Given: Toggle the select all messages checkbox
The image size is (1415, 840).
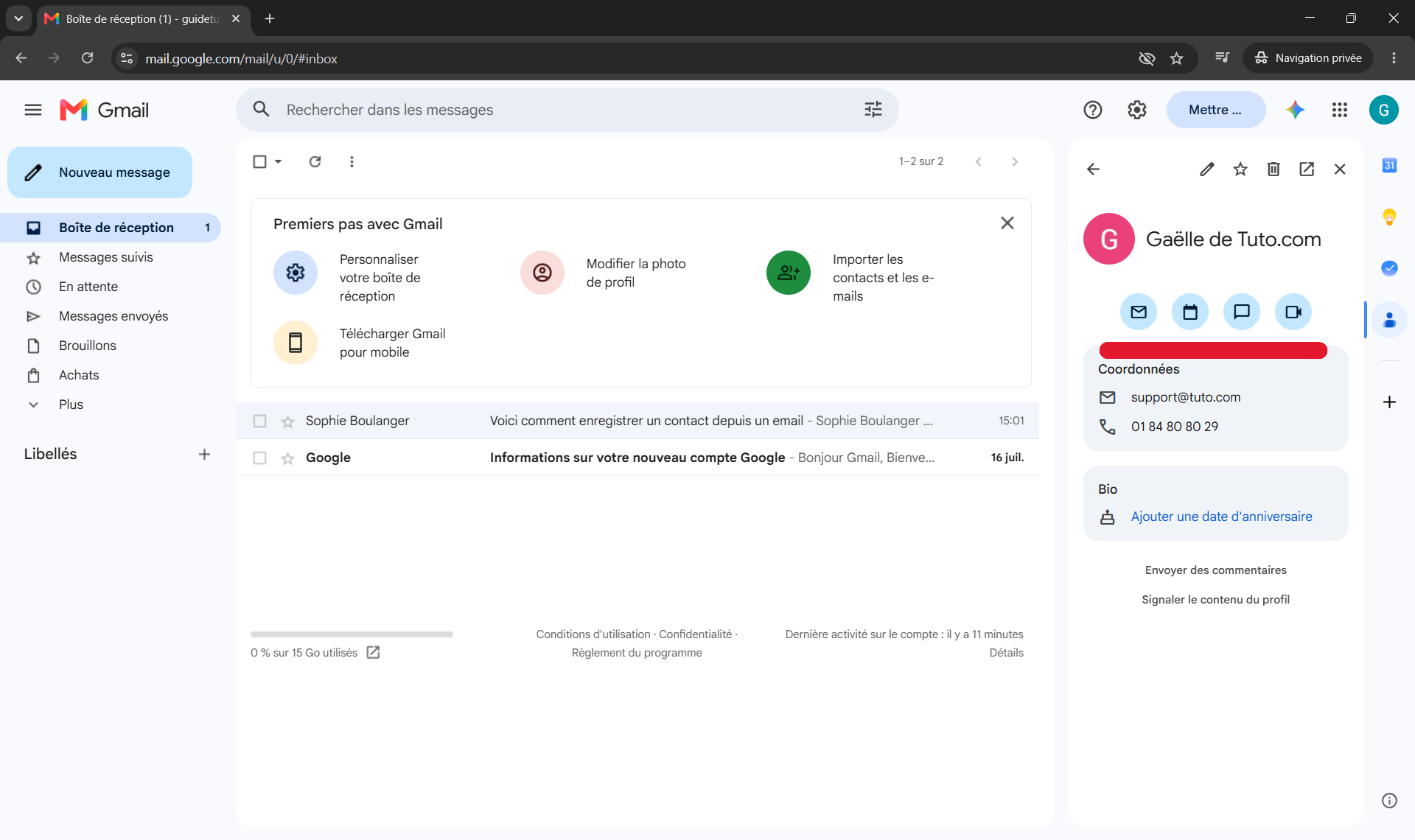Looking at the screenshot, I should pos(259,161).
